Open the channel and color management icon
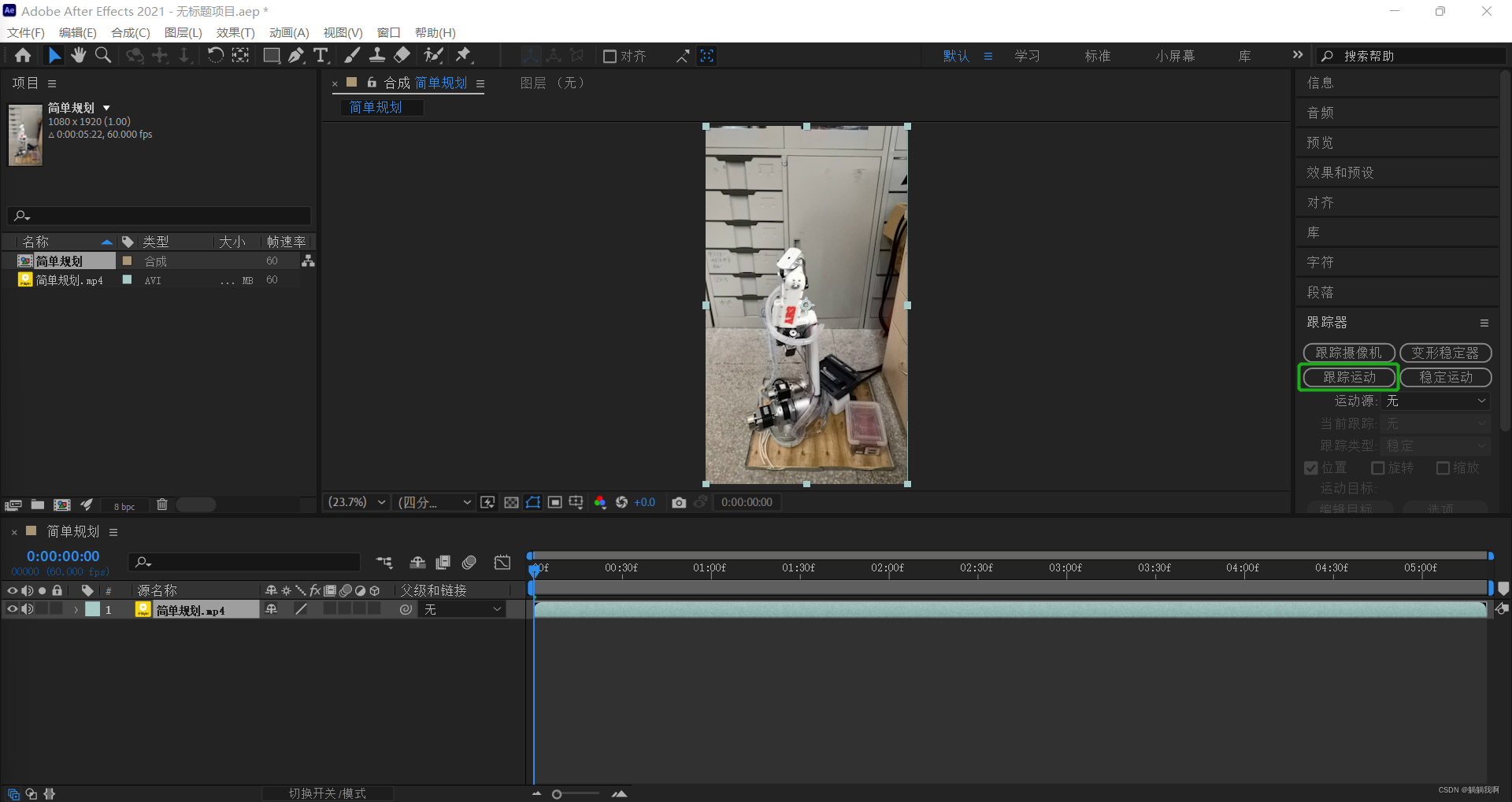 coord(600,502)
